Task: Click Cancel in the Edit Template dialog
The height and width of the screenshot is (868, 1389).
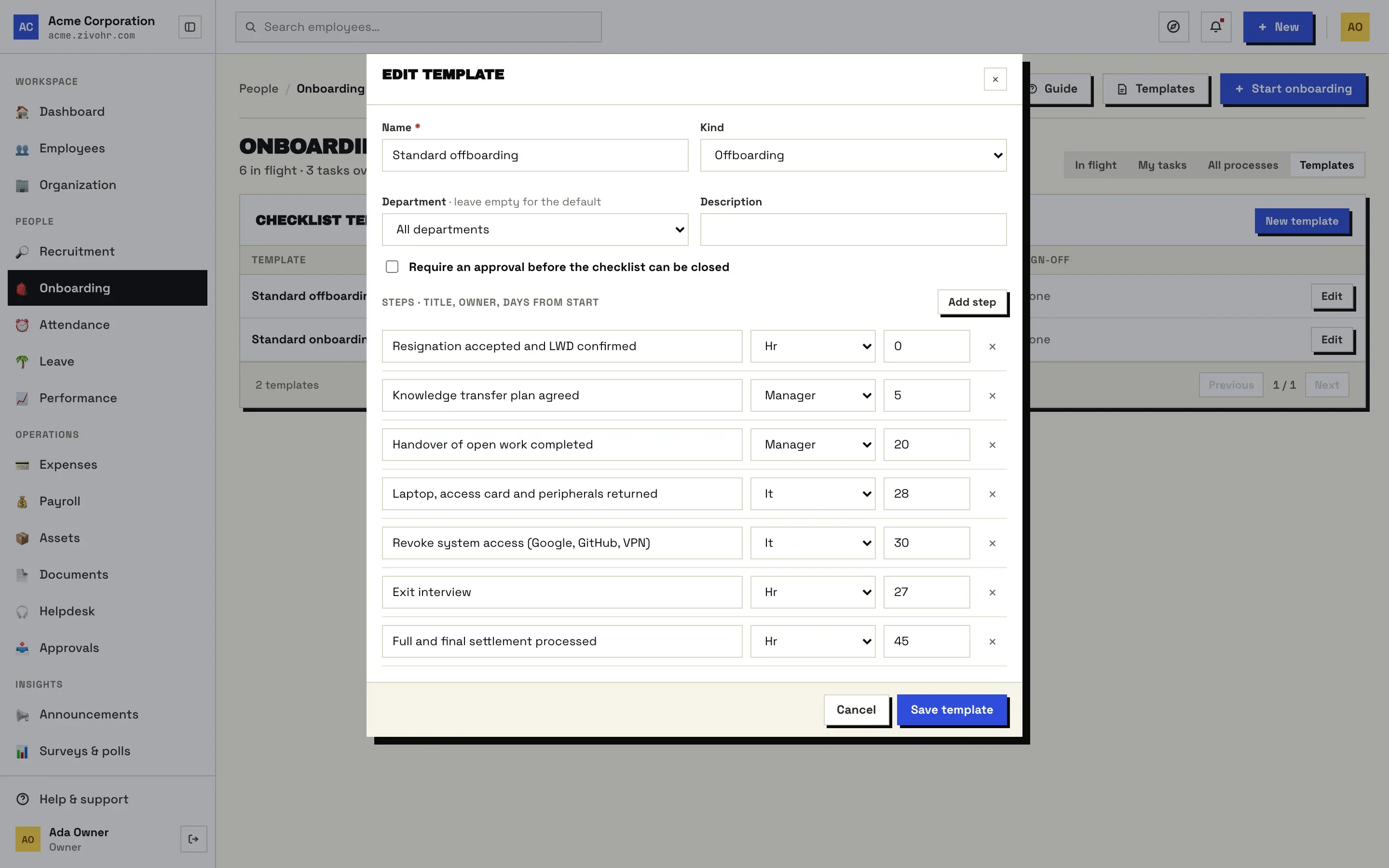Action: (x=856, y=710)
